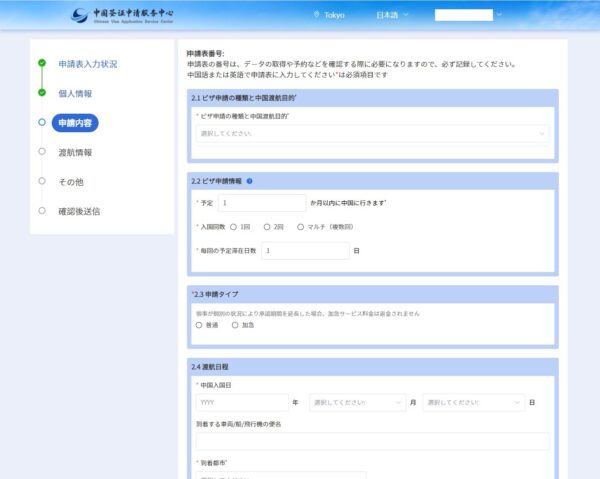The width and height of the screenshot is (600, 479).
Task: Open the ビザ申請の種類と中国渡航目的 dropdown
Action: (x=372, y=133)
